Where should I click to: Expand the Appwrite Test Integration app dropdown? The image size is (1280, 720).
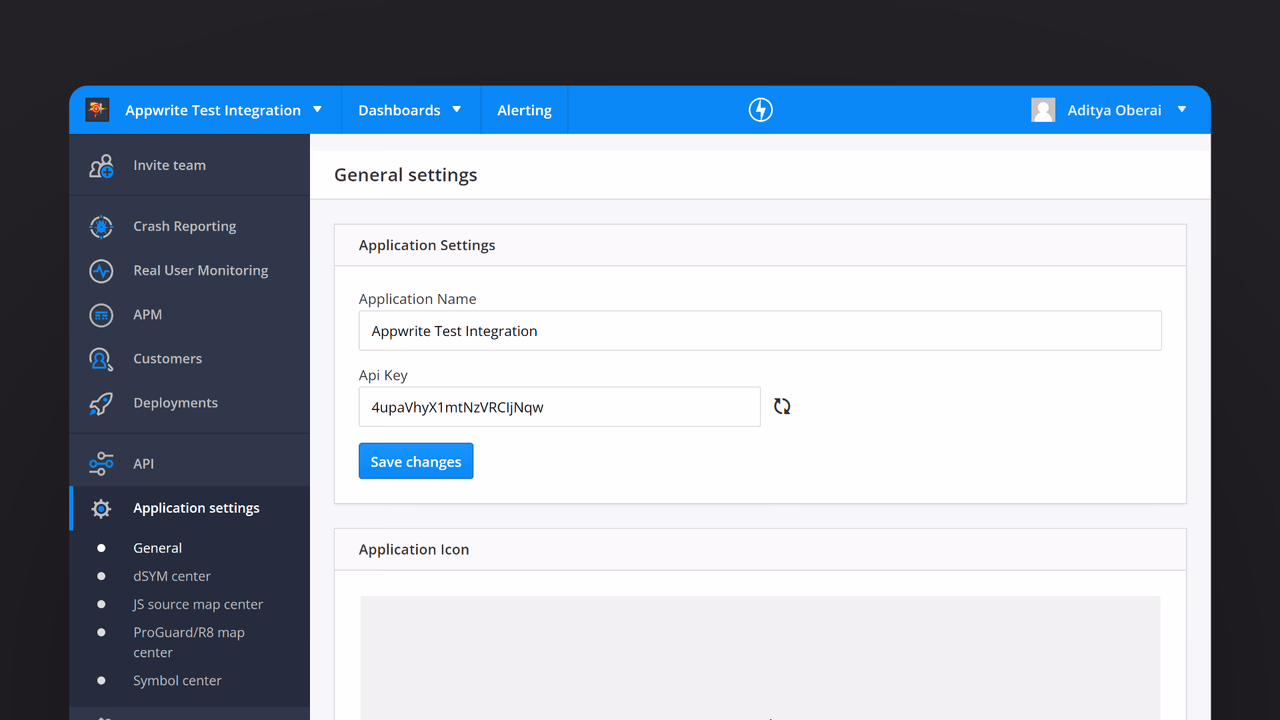317,109
